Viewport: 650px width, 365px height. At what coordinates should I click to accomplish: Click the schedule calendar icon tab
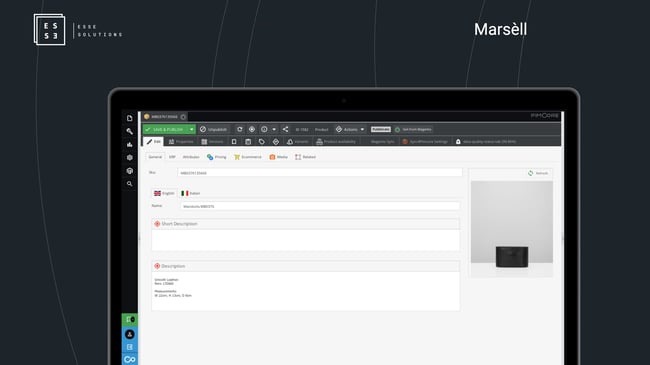click(248, 142)
